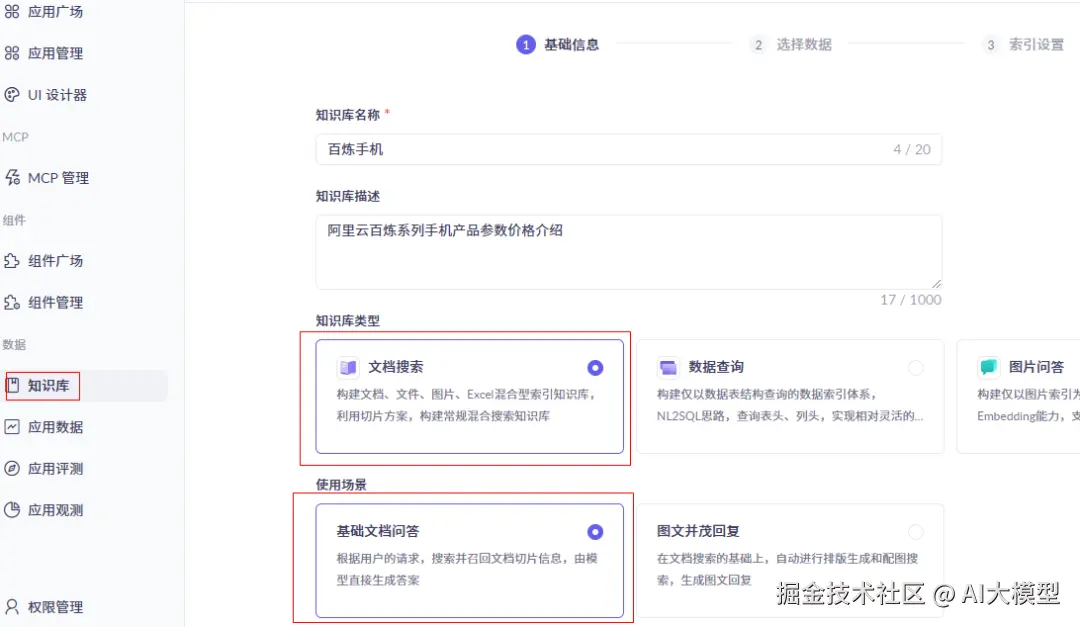1080x627 pixels.
Task: Click the 图片问答 card's chat icon
Action: tap(988, 367)
